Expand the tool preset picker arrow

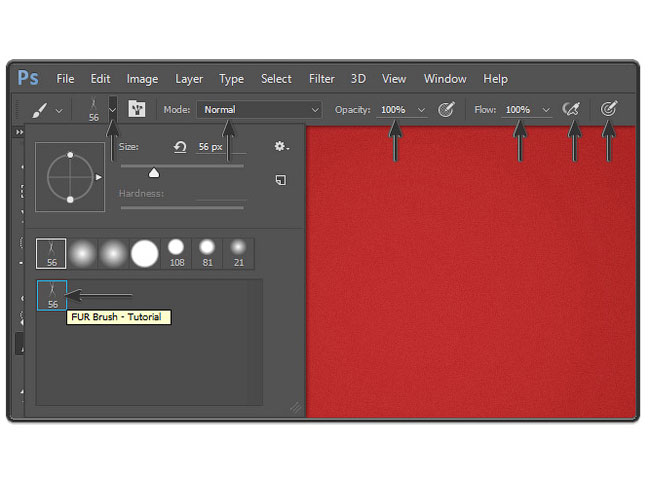59,111
